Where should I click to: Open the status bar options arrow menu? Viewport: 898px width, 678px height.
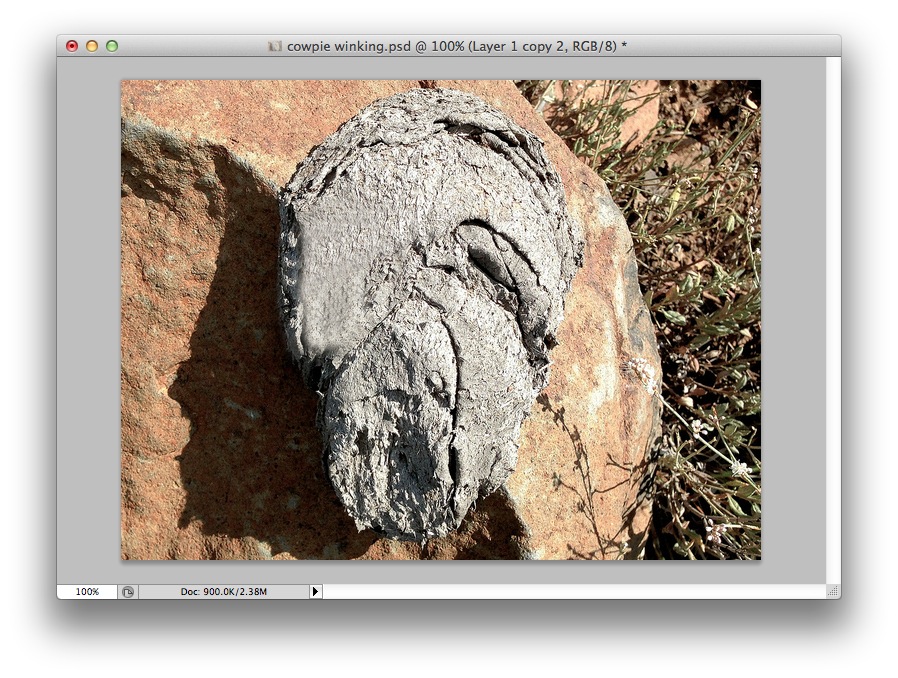pos(315,592)
